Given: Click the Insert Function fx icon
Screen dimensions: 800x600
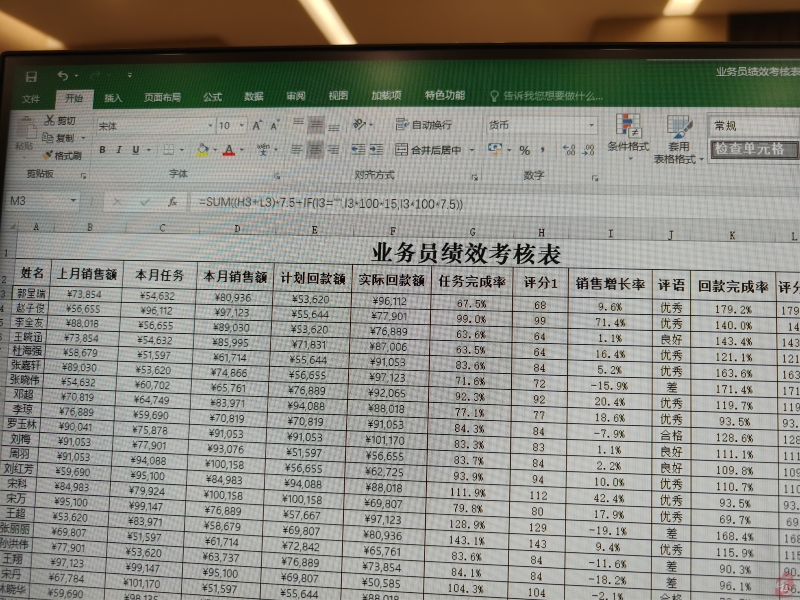Looking at the screenshot, I should pos(173,201).
